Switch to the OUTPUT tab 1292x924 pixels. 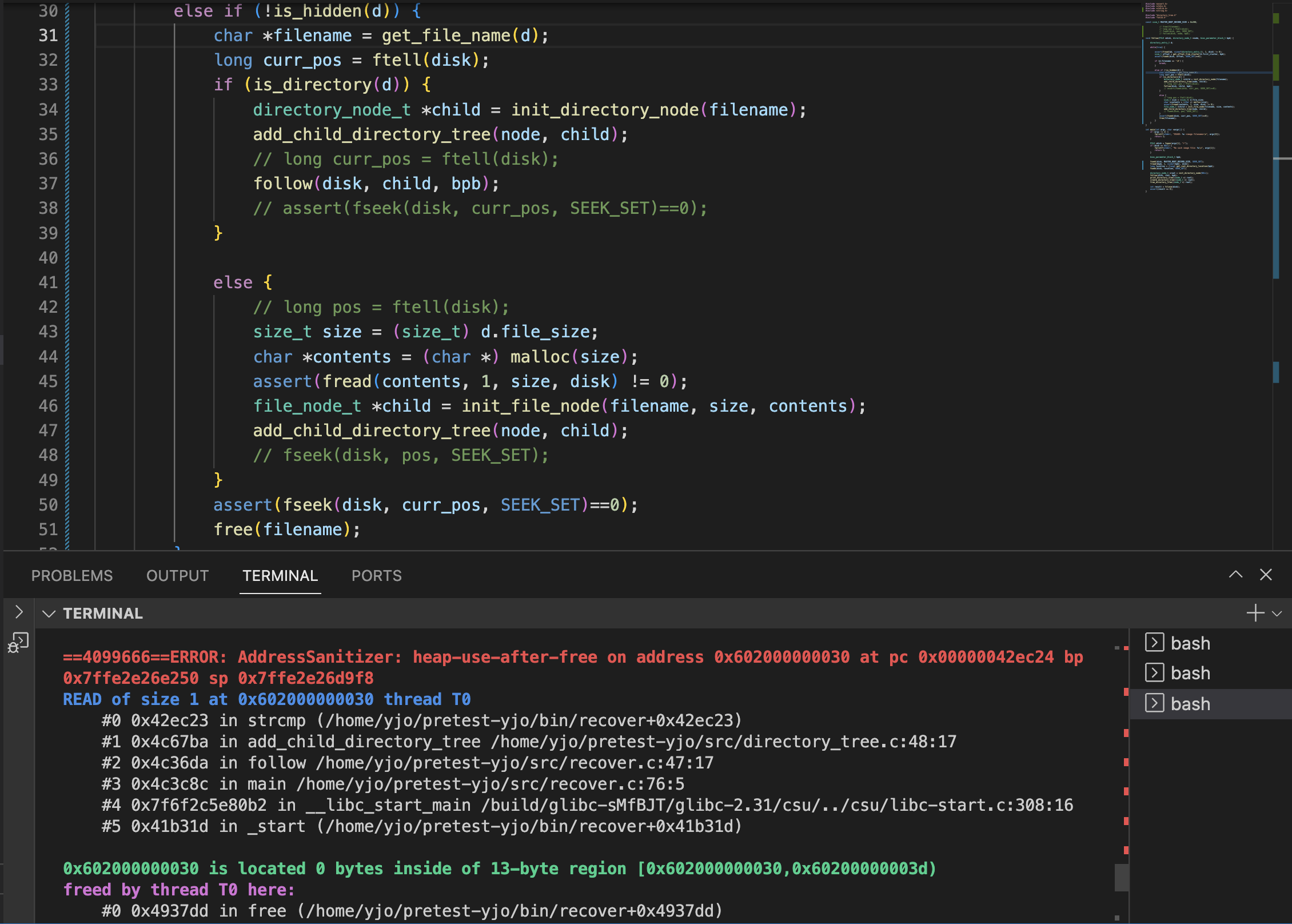[x=177, y=576]
